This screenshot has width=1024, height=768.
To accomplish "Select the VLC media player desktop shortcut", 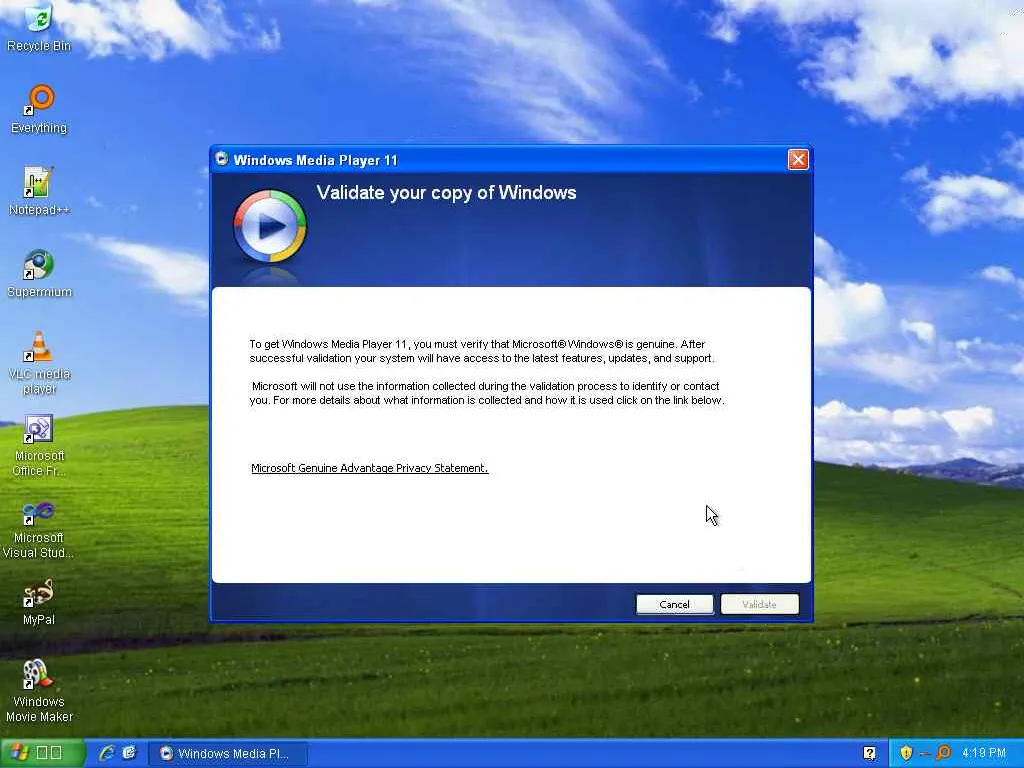I will (x=39, y=362).
